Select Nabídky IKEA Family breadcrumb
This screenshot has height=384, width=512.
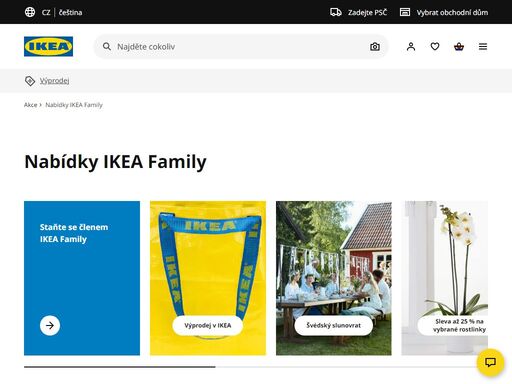pyautogui.click(x=74, y=105)
